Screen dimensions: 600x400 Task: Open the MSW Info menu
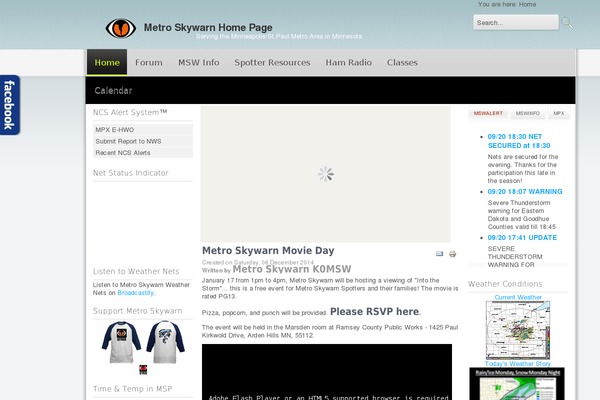[x=199, y=62]
